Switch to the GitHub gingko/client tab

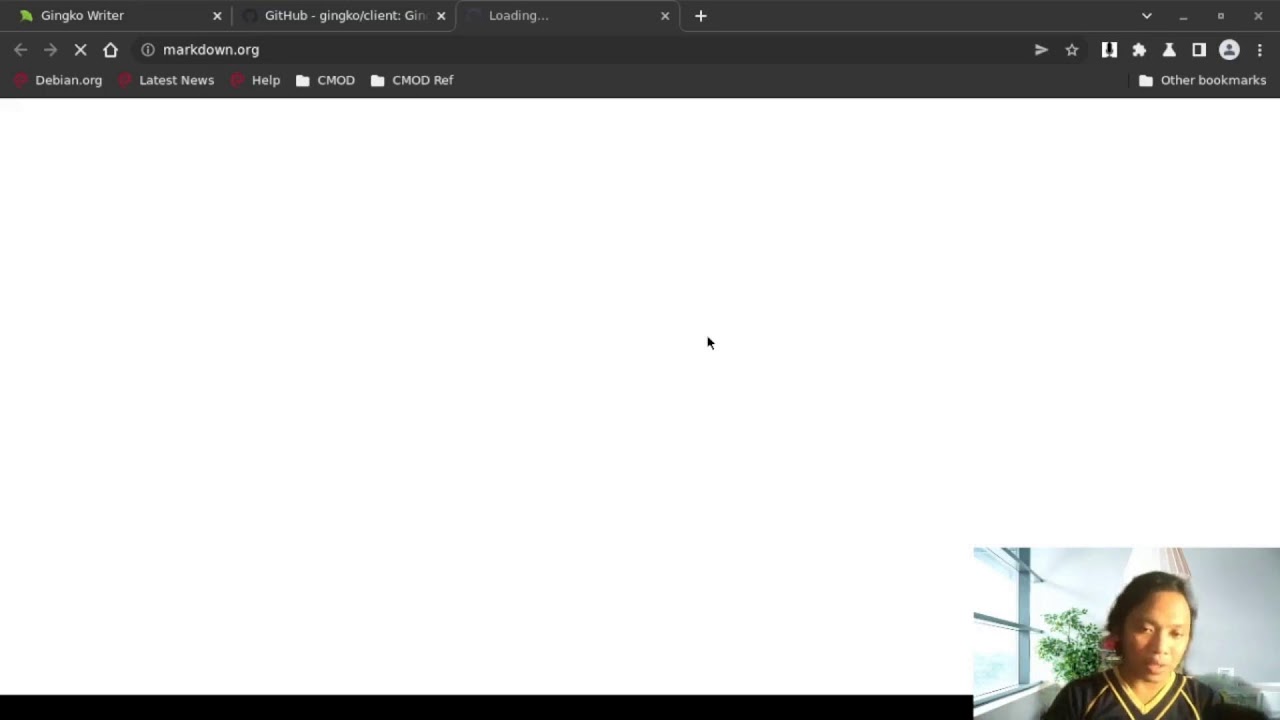pyautogui.click(x=343, y=16)
